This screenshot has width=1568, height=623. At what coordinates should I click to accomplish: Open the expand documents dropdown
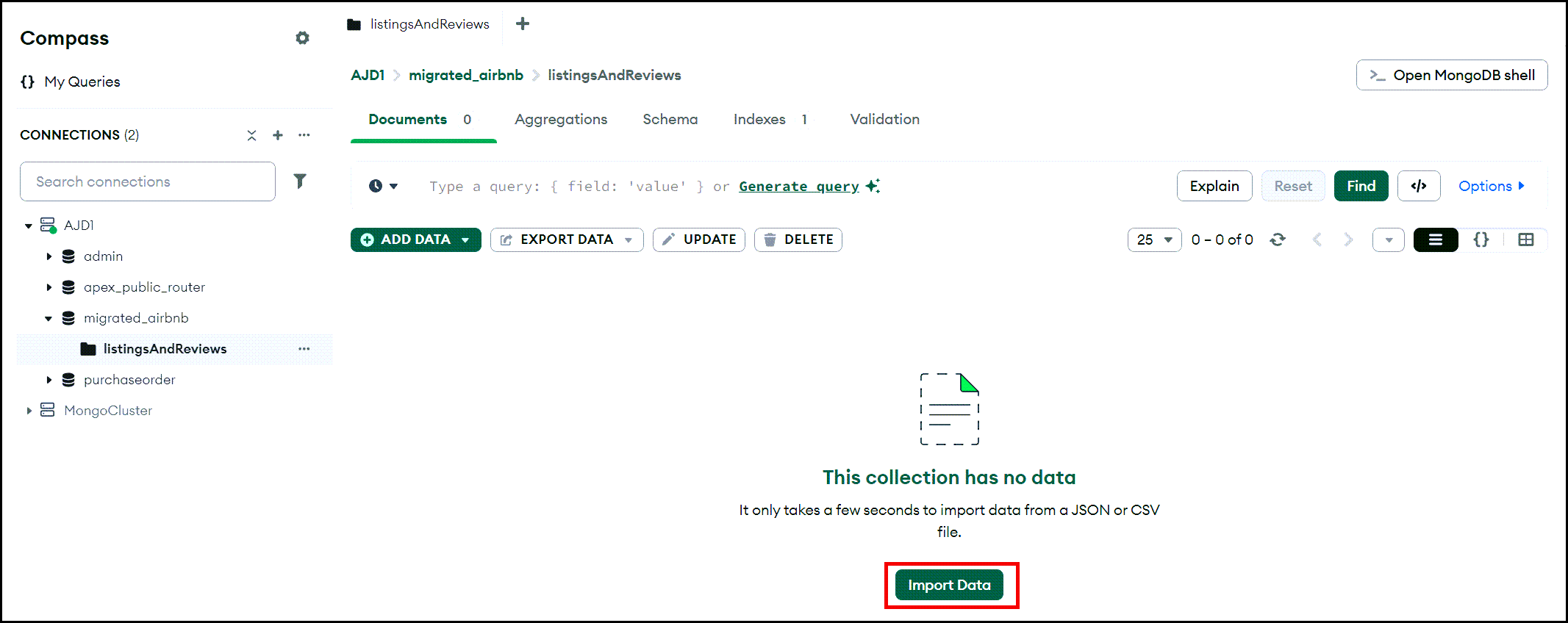tap(1388, 240)
